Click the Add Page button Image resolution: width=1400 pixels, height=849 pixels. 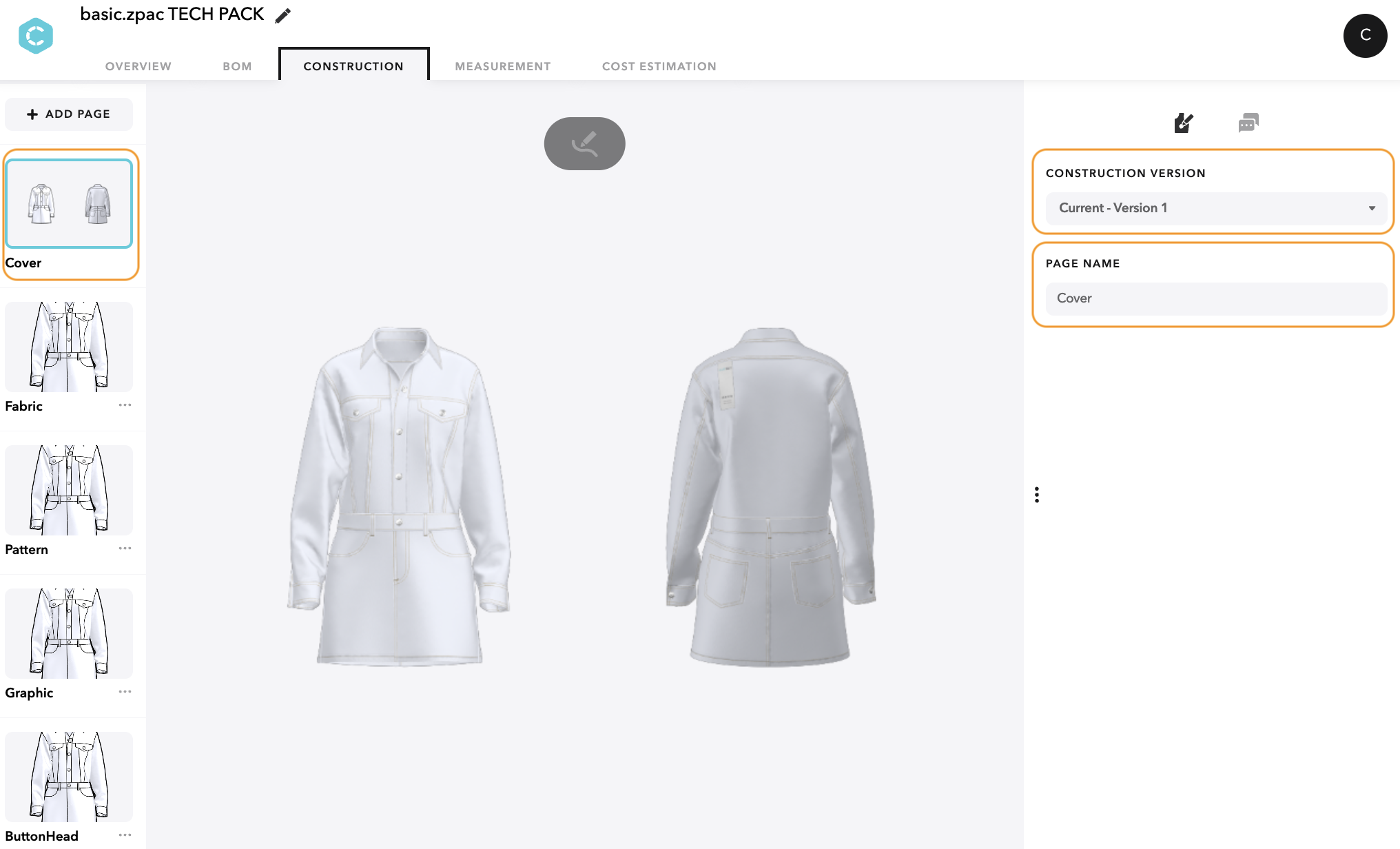(69, 114)
